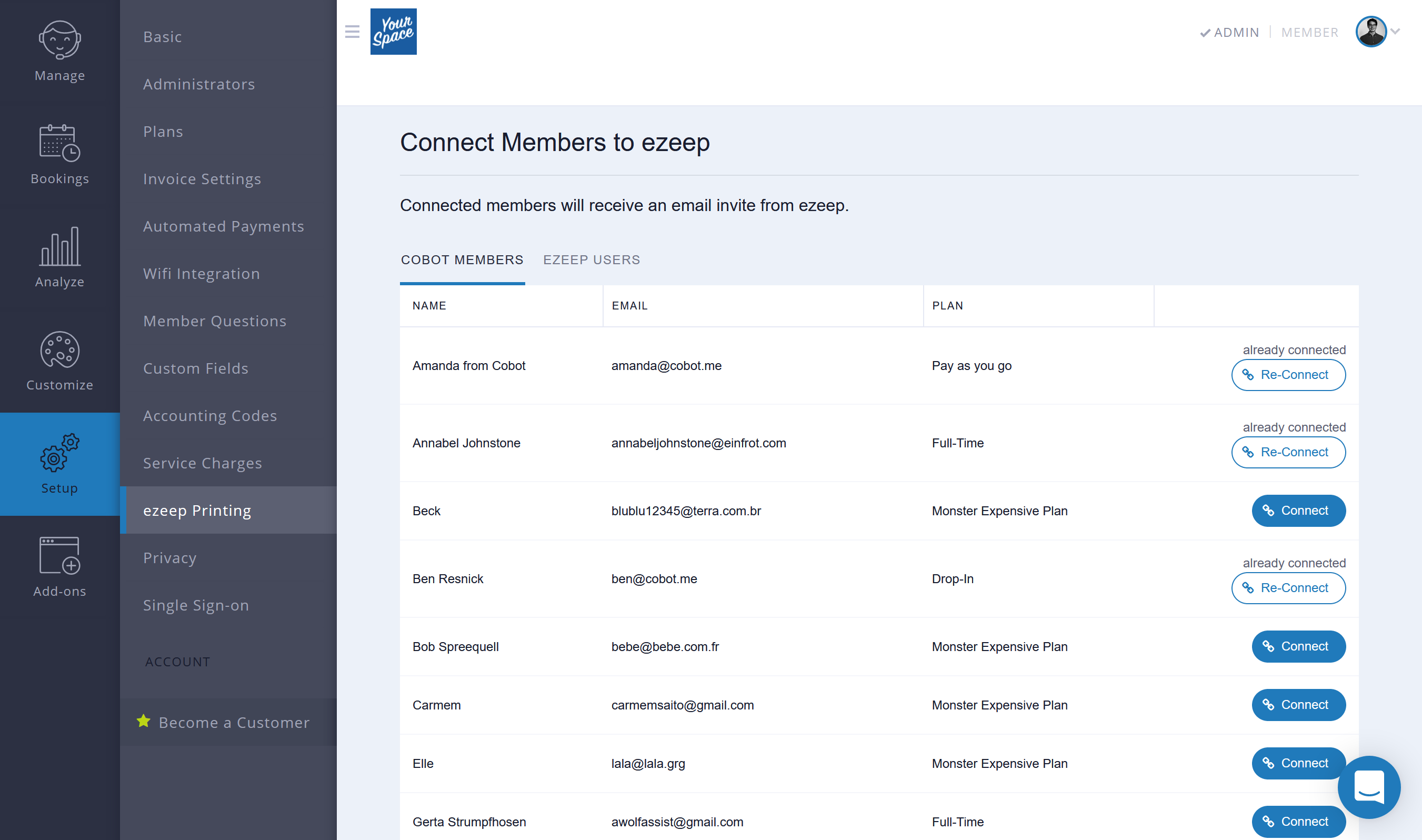This screenshot has width=1422, height=840.
Task: Select the COBOT MEMBERS tab
Action: coord(462,260)
